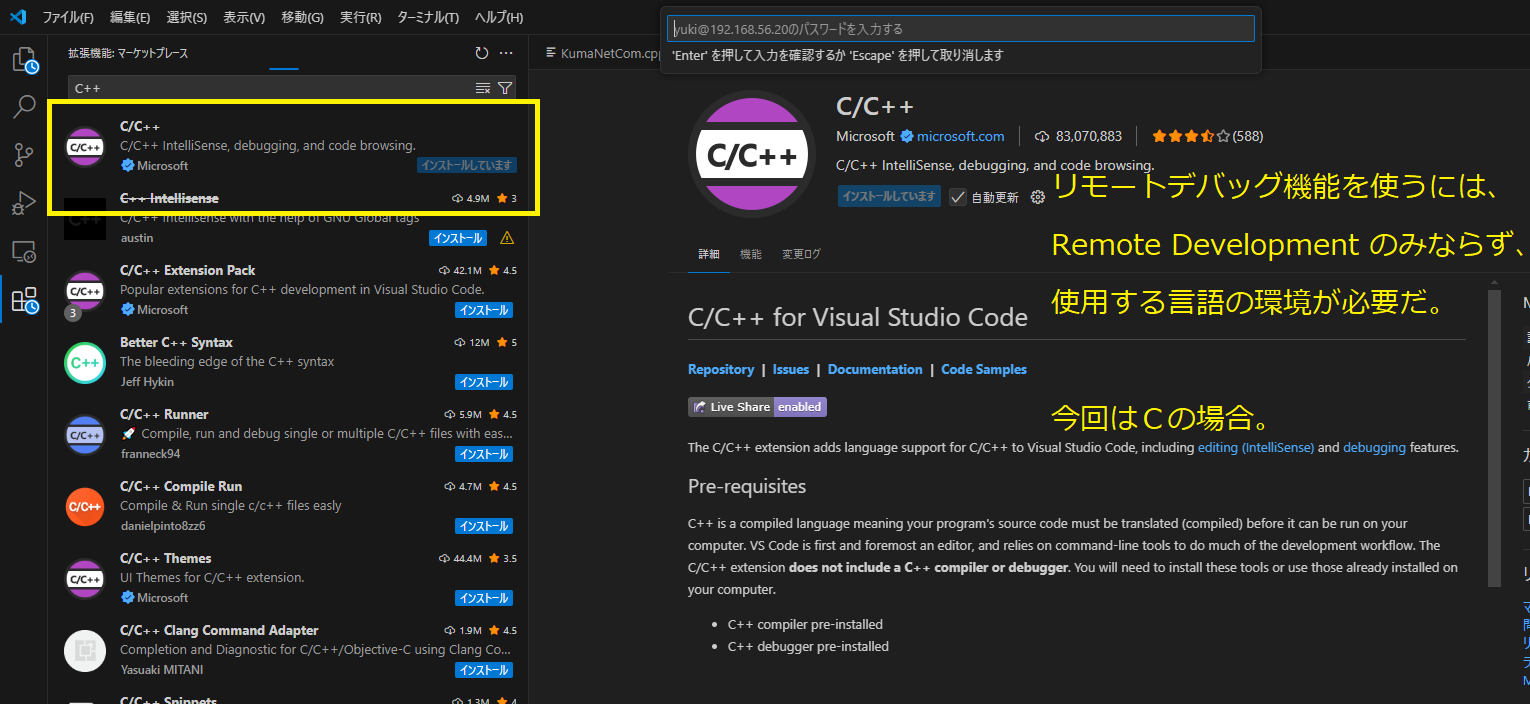Click the C/C++ Clang Command Adapter icon

click(x=85, y=650)
